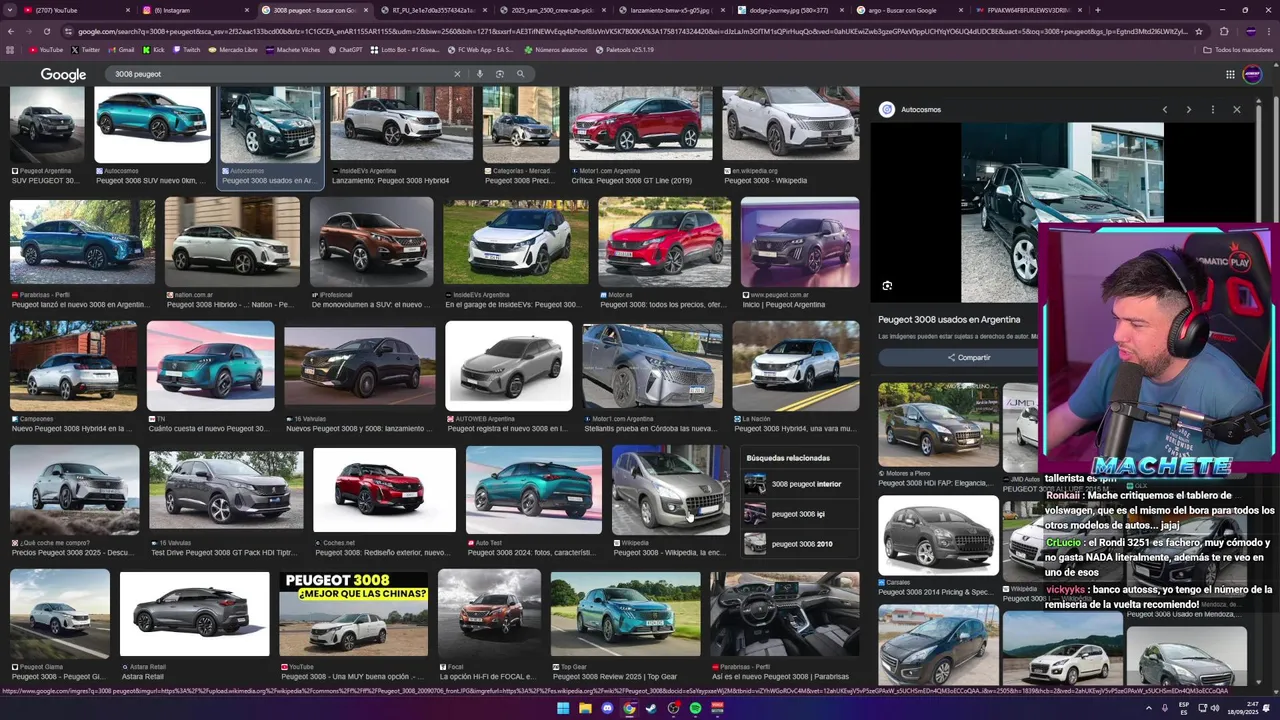This screenshot has height=720, width=1280.
Task: Show hidden system tray icons chevron
Action: click(x=1149, y=708)
